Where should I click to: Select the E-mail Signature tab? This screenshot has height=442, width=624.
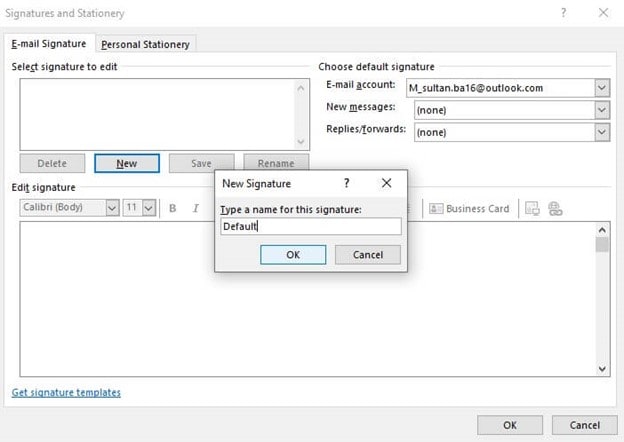[49, 44]
